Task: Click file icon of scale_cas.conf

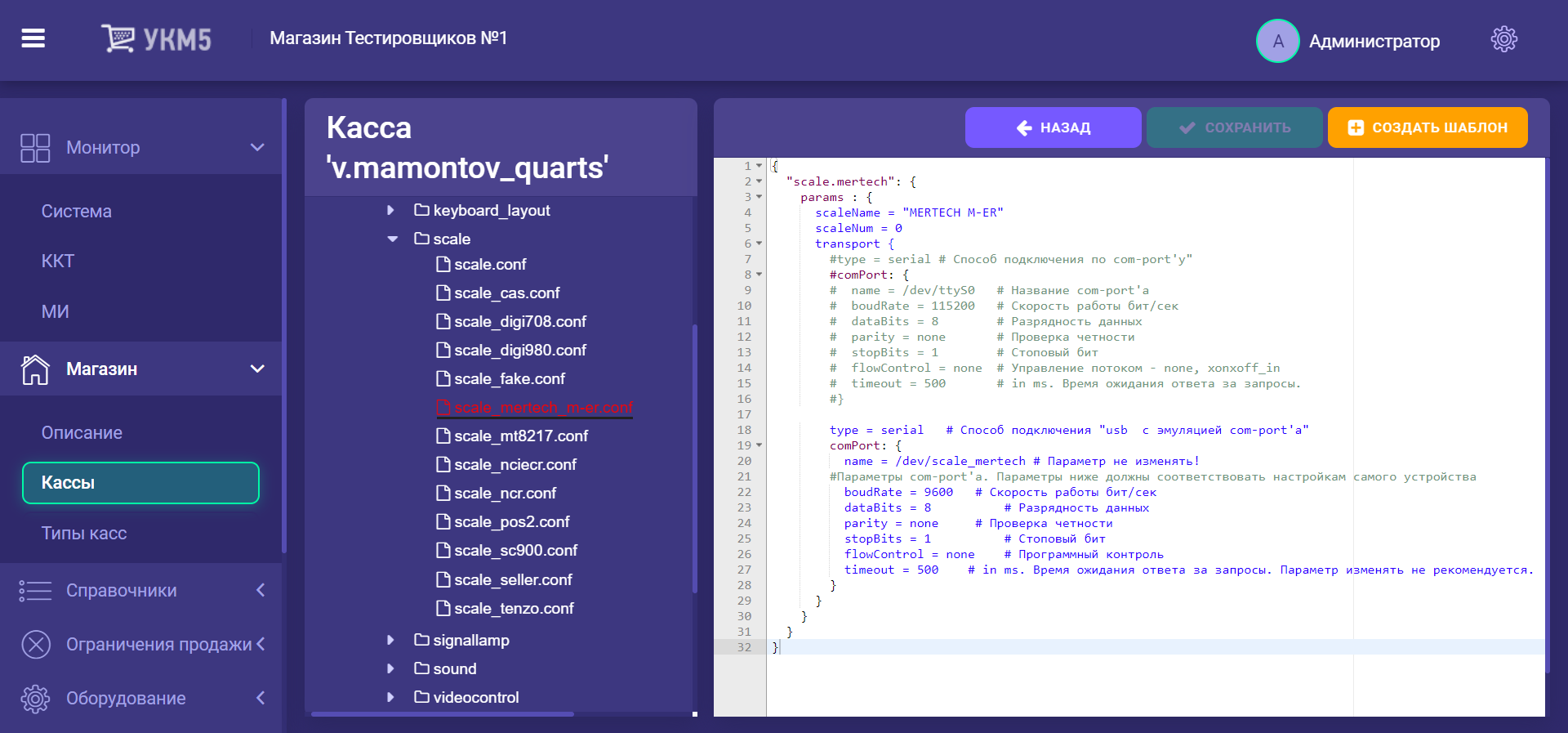Action: click(443, 293)
